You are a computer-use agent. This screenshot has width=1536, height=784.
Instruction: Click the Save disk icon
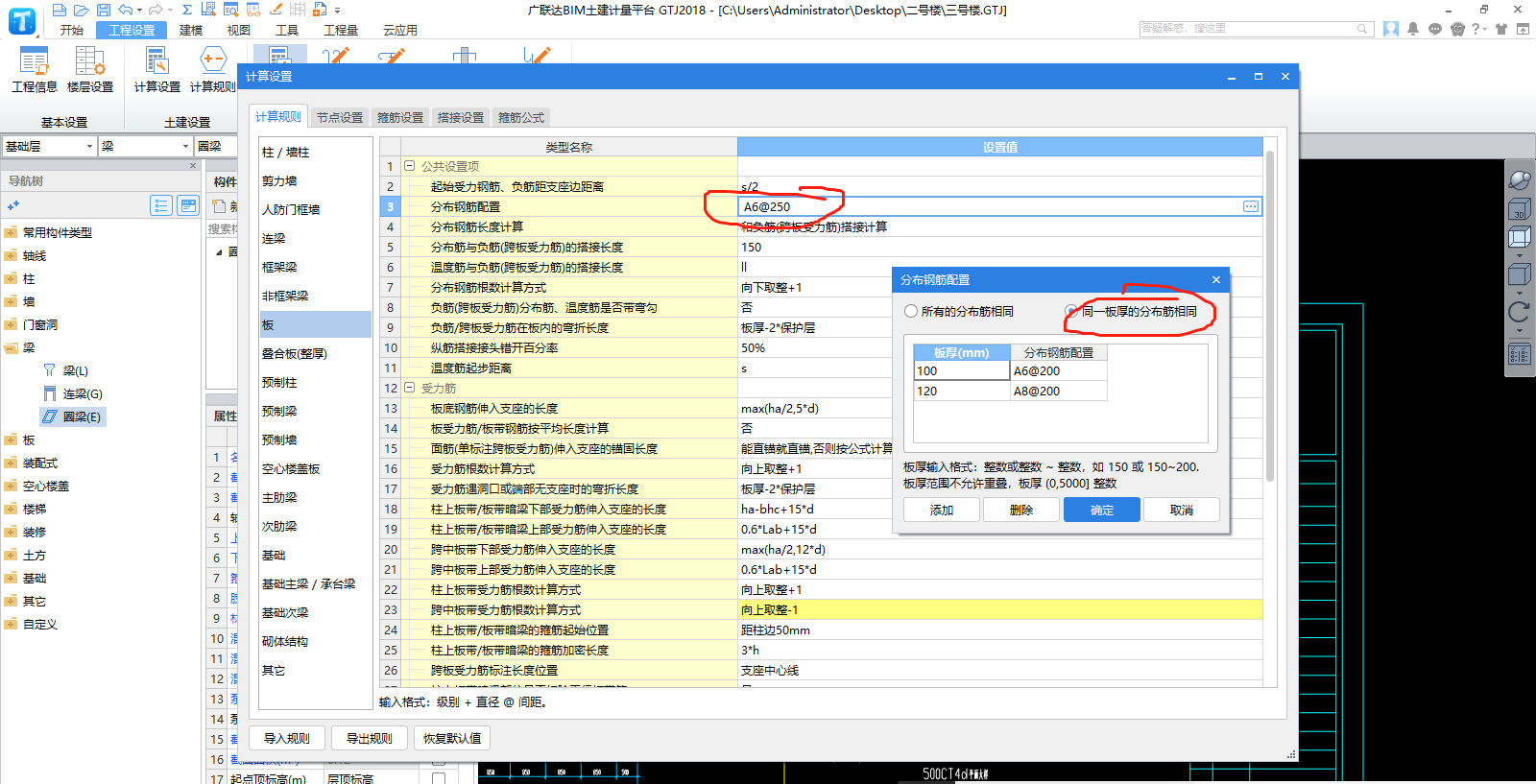(x=103, y=10)
